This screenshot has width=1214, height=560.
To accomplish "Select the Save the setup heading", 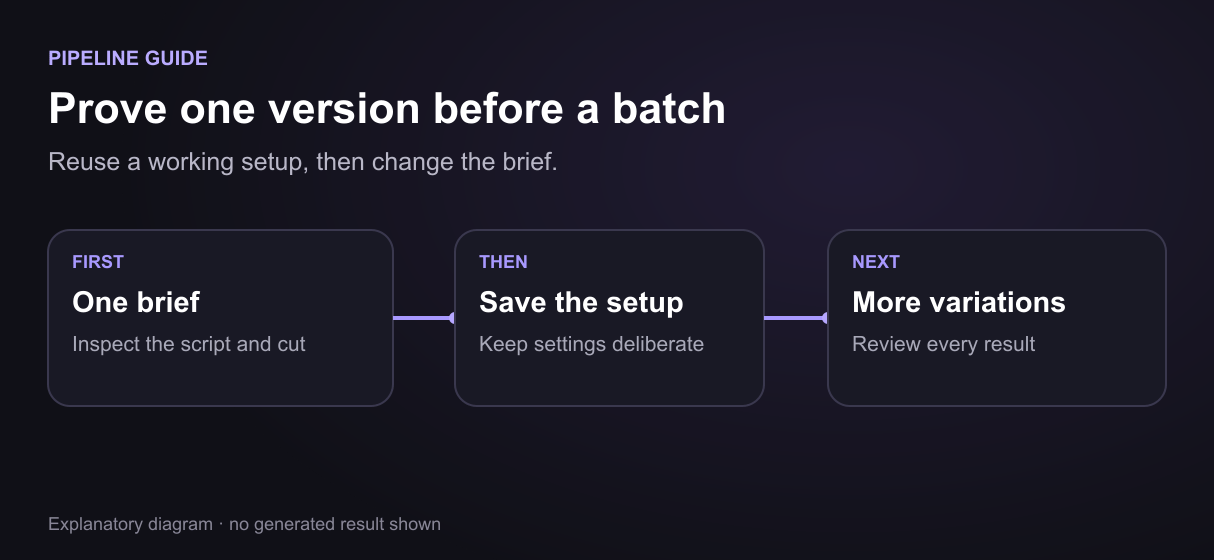I will [581, 302].
